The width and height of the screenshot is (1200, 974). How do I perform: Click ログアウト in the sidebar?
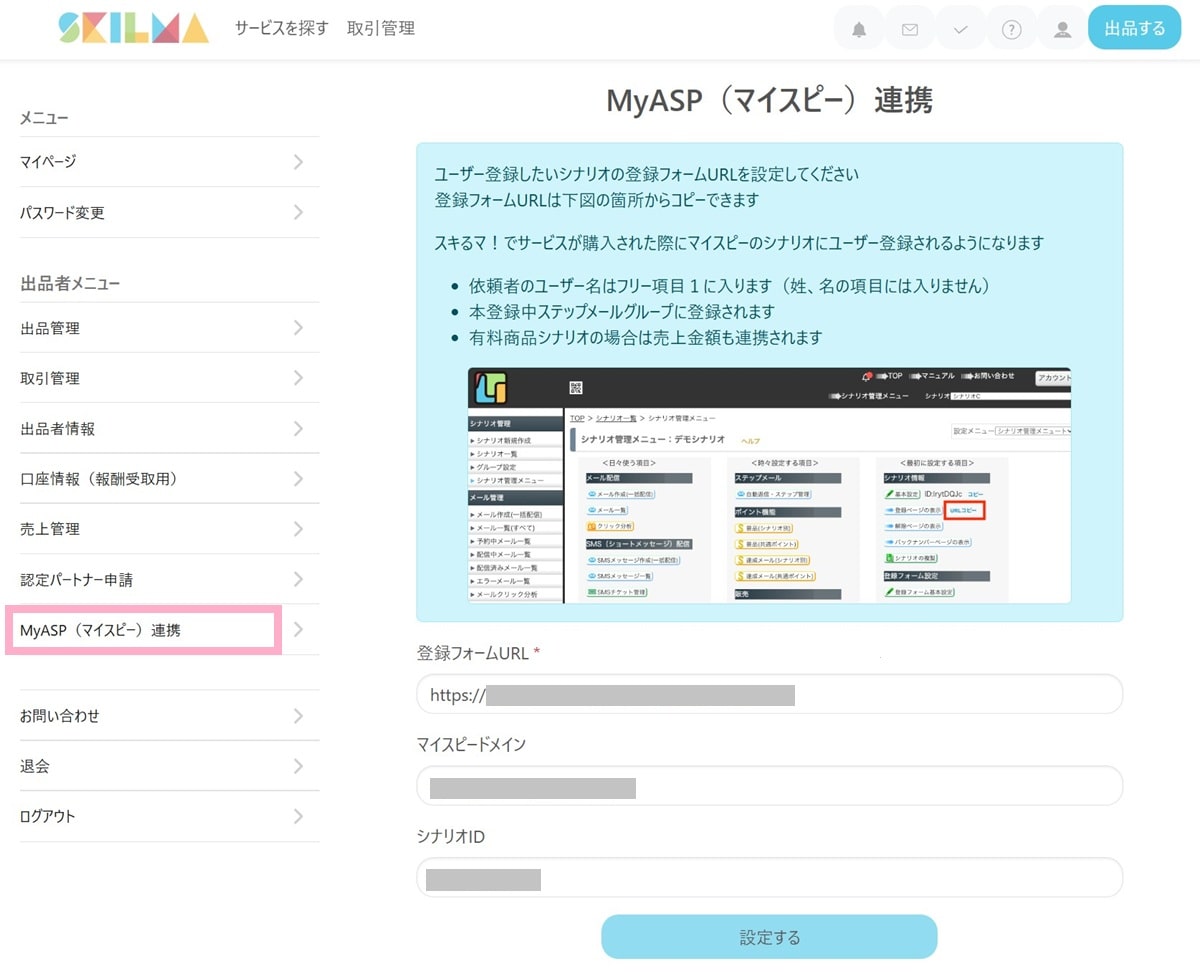[168, 816]
